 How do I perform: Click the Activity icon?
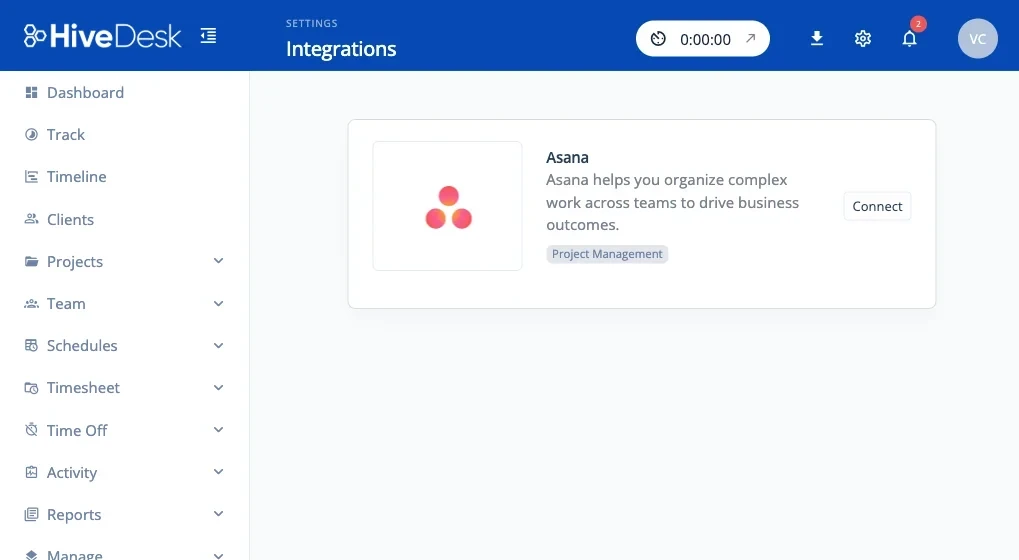coord(31,472)
